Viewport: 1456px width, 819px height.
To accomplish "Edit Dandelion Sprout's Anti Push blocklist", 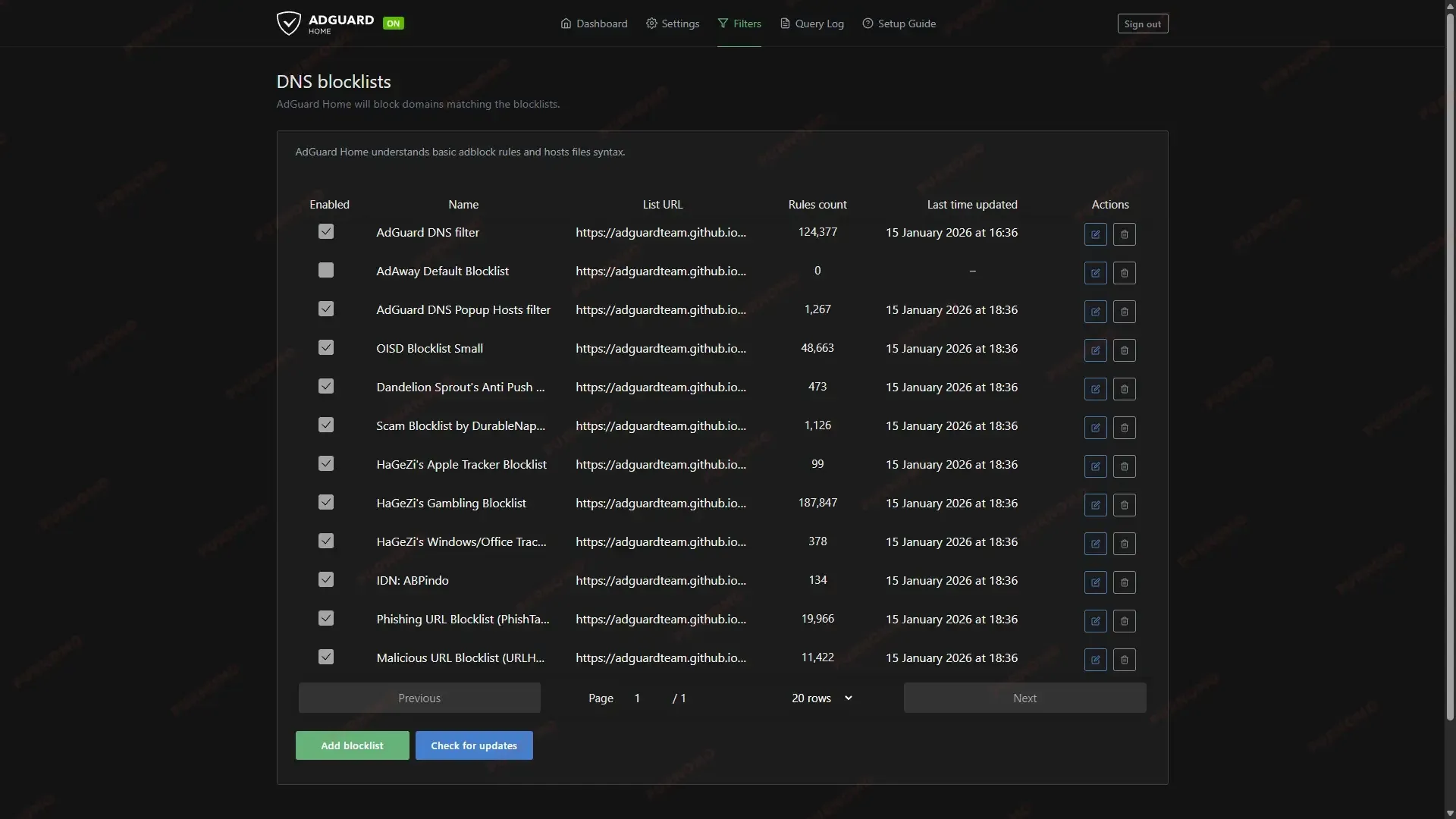I will [1094, 389].
